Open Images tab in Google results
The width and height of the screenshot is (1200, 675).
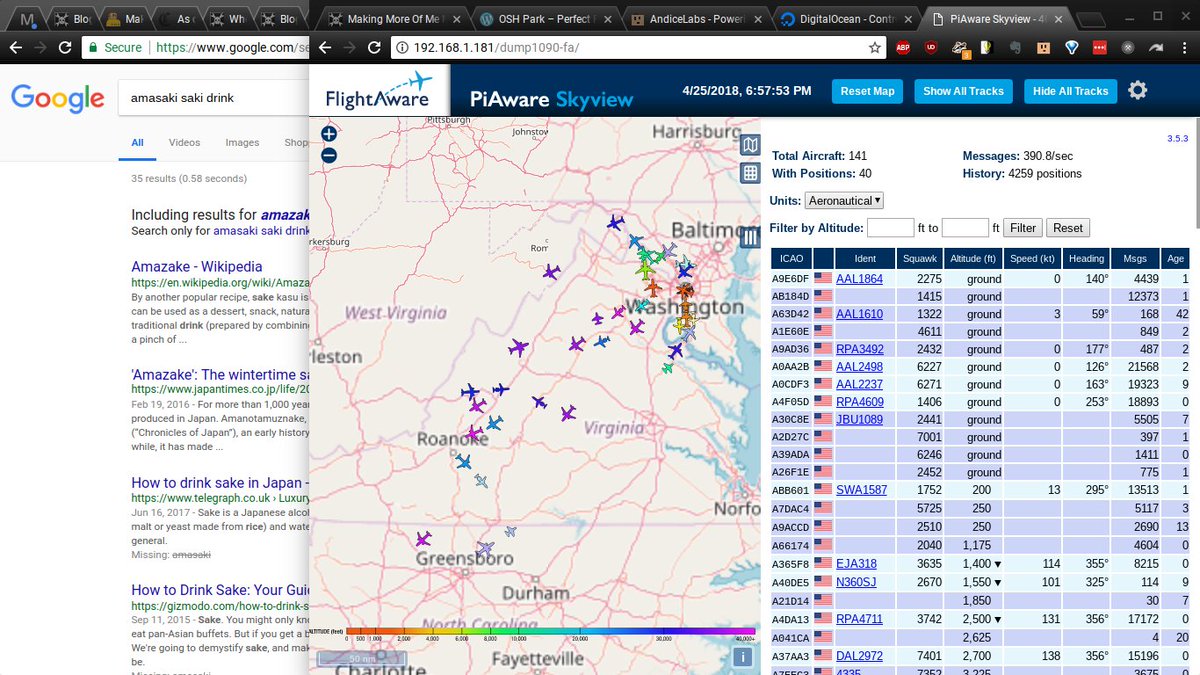pos(242,143)
